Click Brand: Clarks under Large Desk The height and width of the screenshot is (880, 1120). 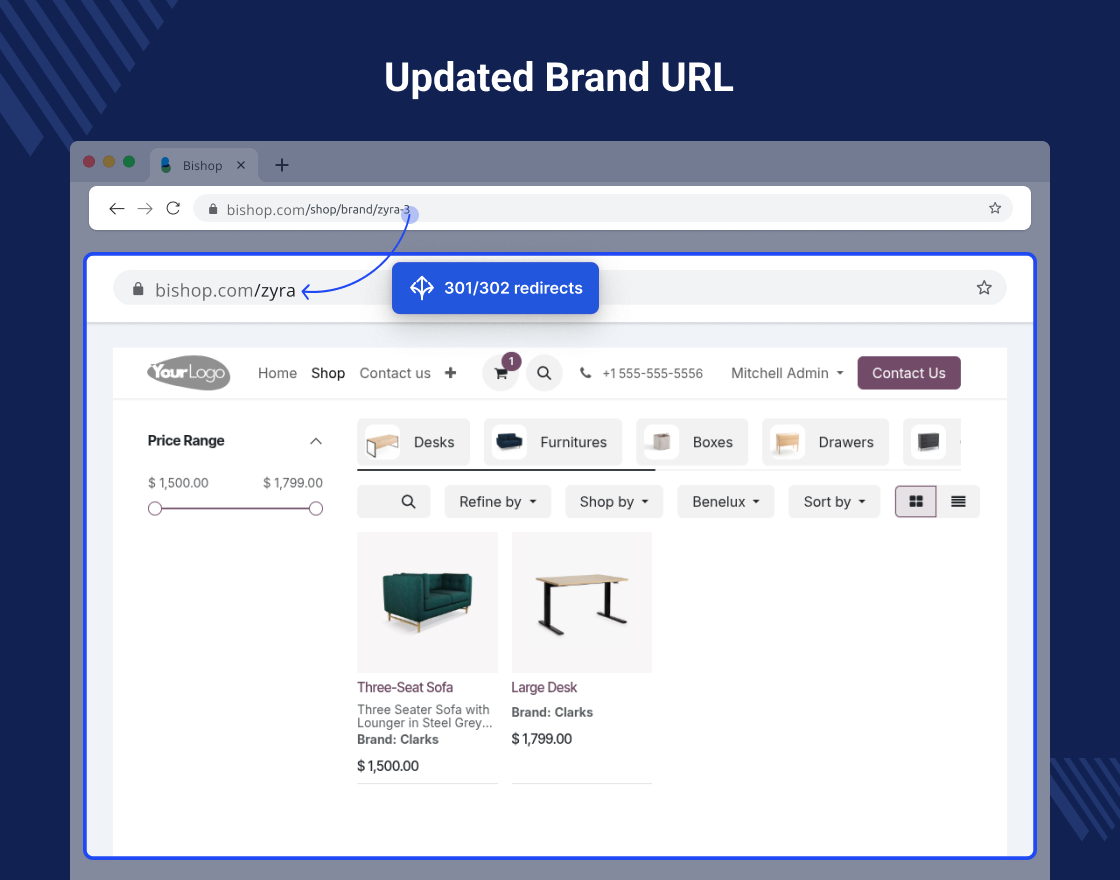[x=552, y=712]
